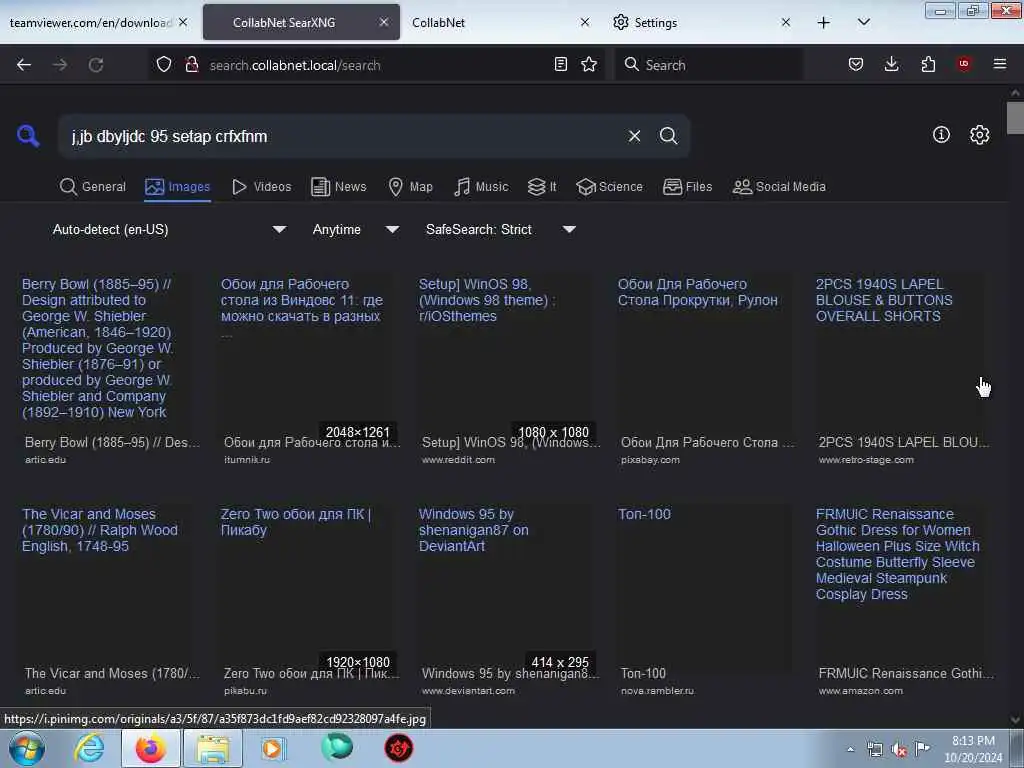Click the Firefox Search box
1024x768 pixels.
[709, 65]
